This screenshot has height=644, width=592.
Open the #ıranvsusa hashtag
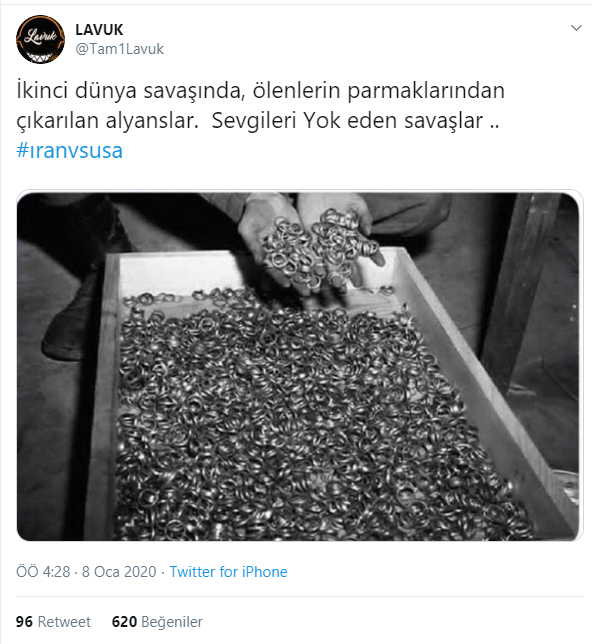point(69,150)
